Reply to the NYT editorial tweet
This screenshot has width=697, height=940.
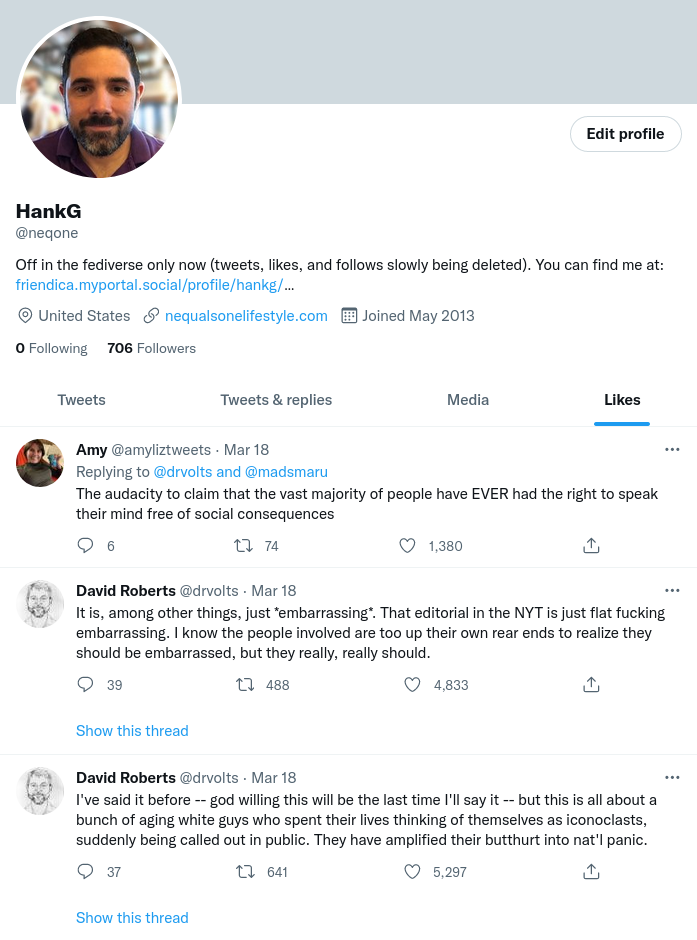coord(86,685)
